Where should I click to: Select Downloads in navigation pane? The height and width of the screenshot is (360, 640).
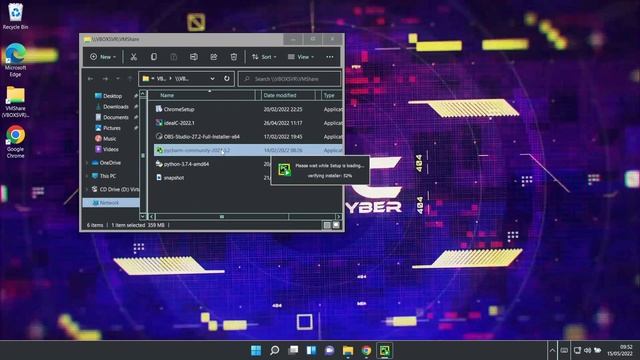(116, 107)
